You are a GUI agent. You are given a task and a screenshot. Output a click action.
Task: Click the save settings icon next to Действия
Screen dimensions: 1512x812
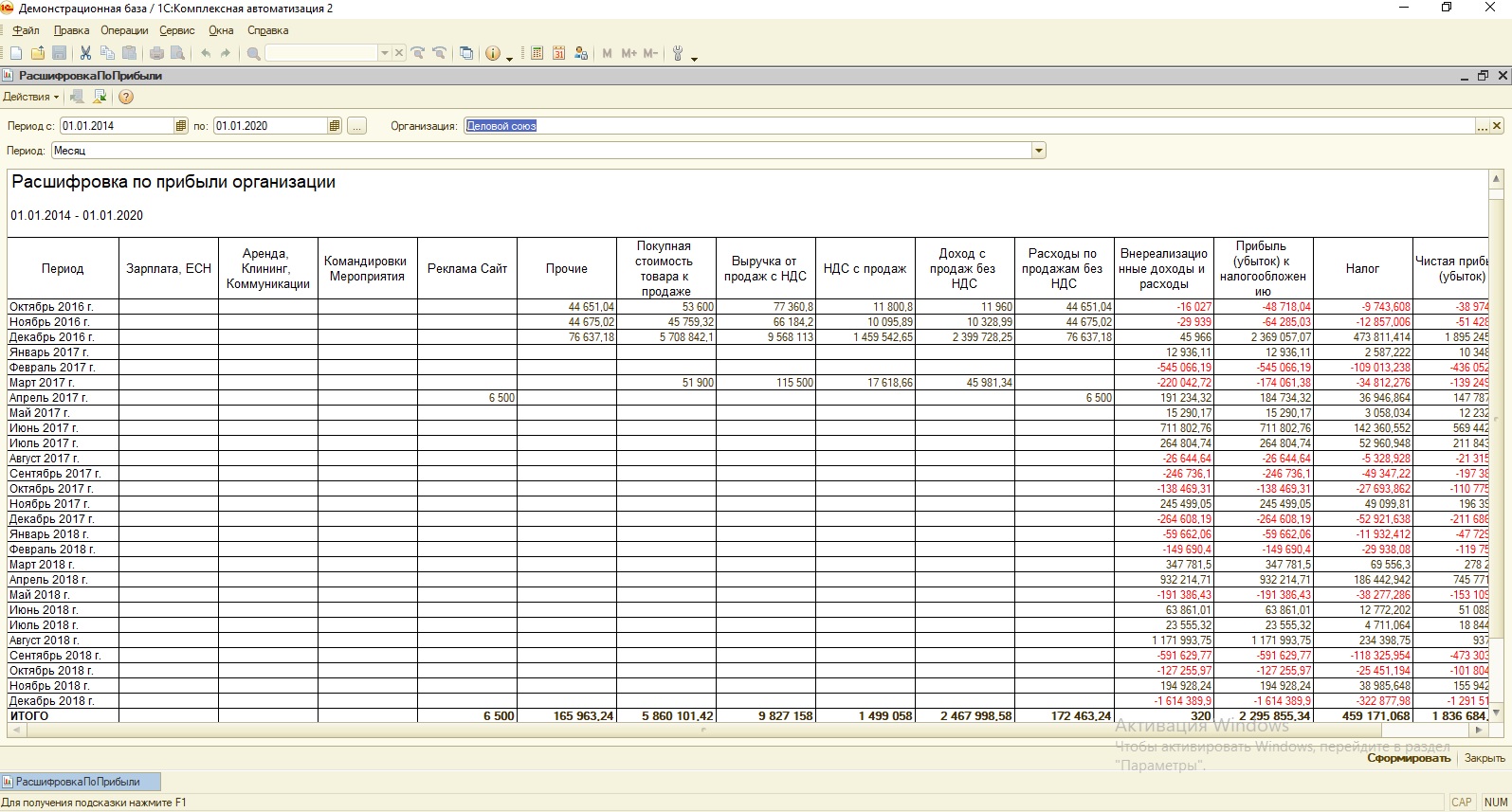(77, 97)
